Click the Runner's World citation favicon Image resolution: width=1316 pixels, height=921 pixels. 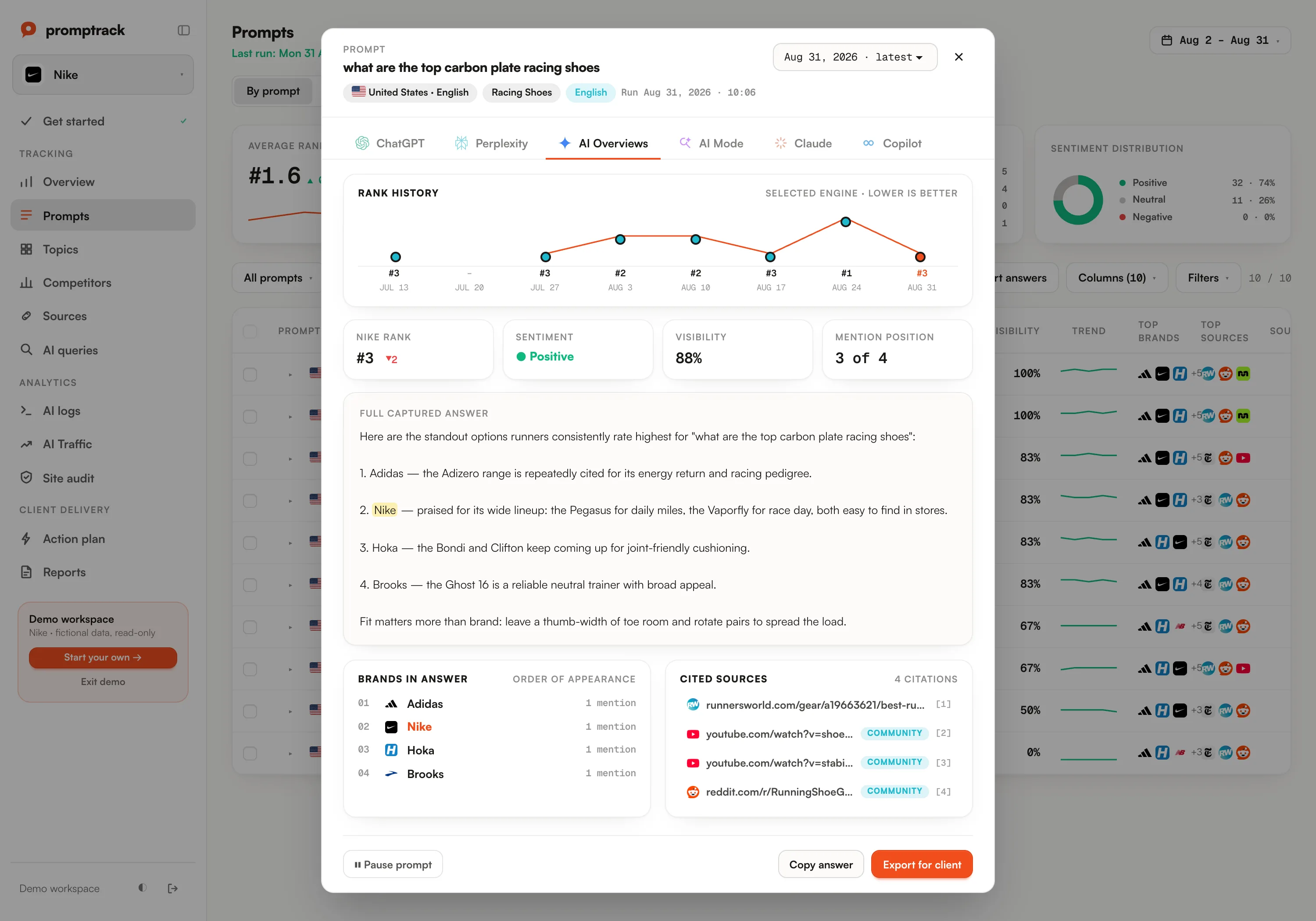pos(693,704)
